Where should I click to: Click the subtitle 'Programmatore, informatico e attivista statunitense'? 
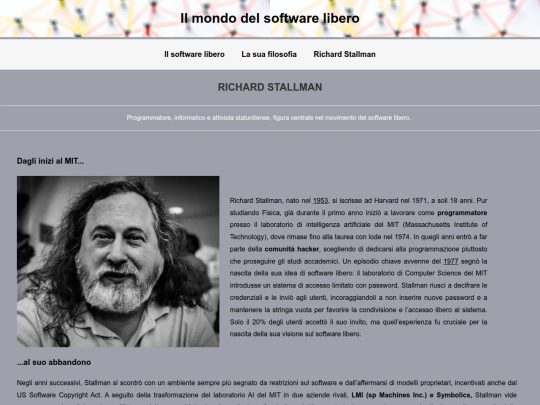(198, 118)
